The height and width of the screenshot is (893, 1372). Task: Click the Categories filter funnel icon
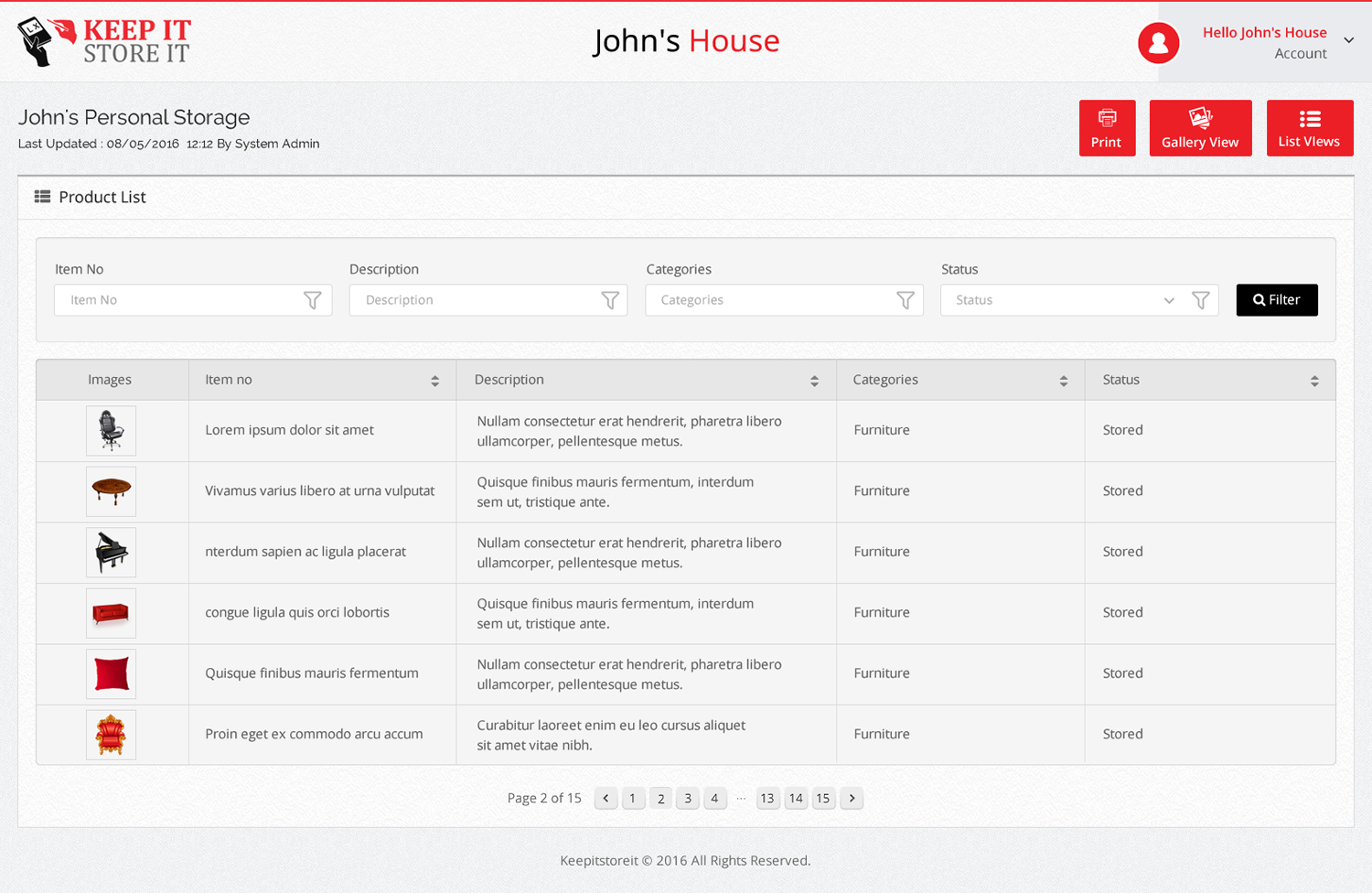pyautogui.click(x=905, y=300)
